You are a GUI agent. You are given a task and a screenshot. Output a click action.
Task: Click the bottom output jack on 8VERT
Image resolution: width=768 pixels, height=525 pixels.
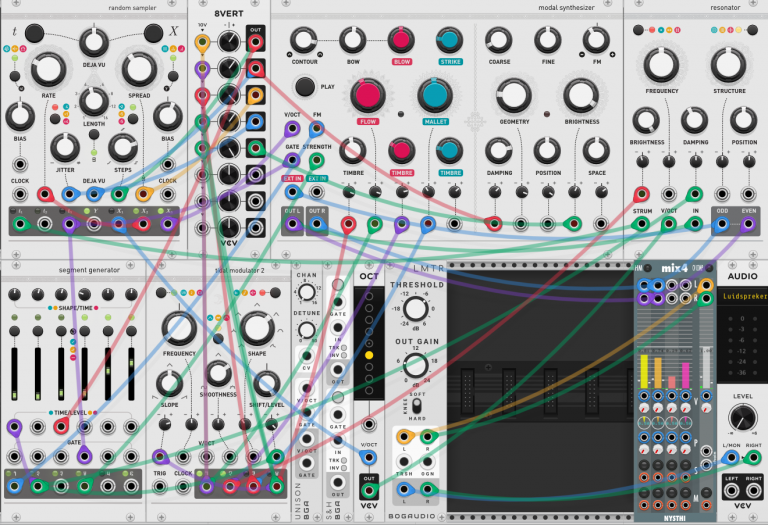click(x=255, y=228)
